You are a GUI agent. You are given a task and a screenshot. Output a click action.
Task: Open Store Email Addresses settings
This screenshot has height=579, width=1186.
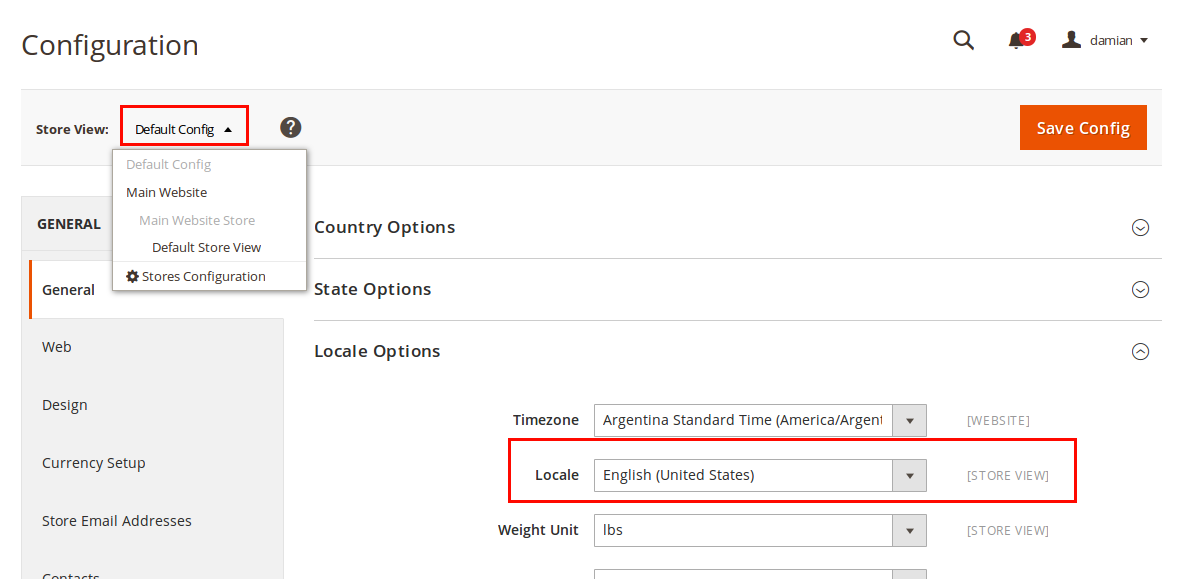click(x=116, y=520)
